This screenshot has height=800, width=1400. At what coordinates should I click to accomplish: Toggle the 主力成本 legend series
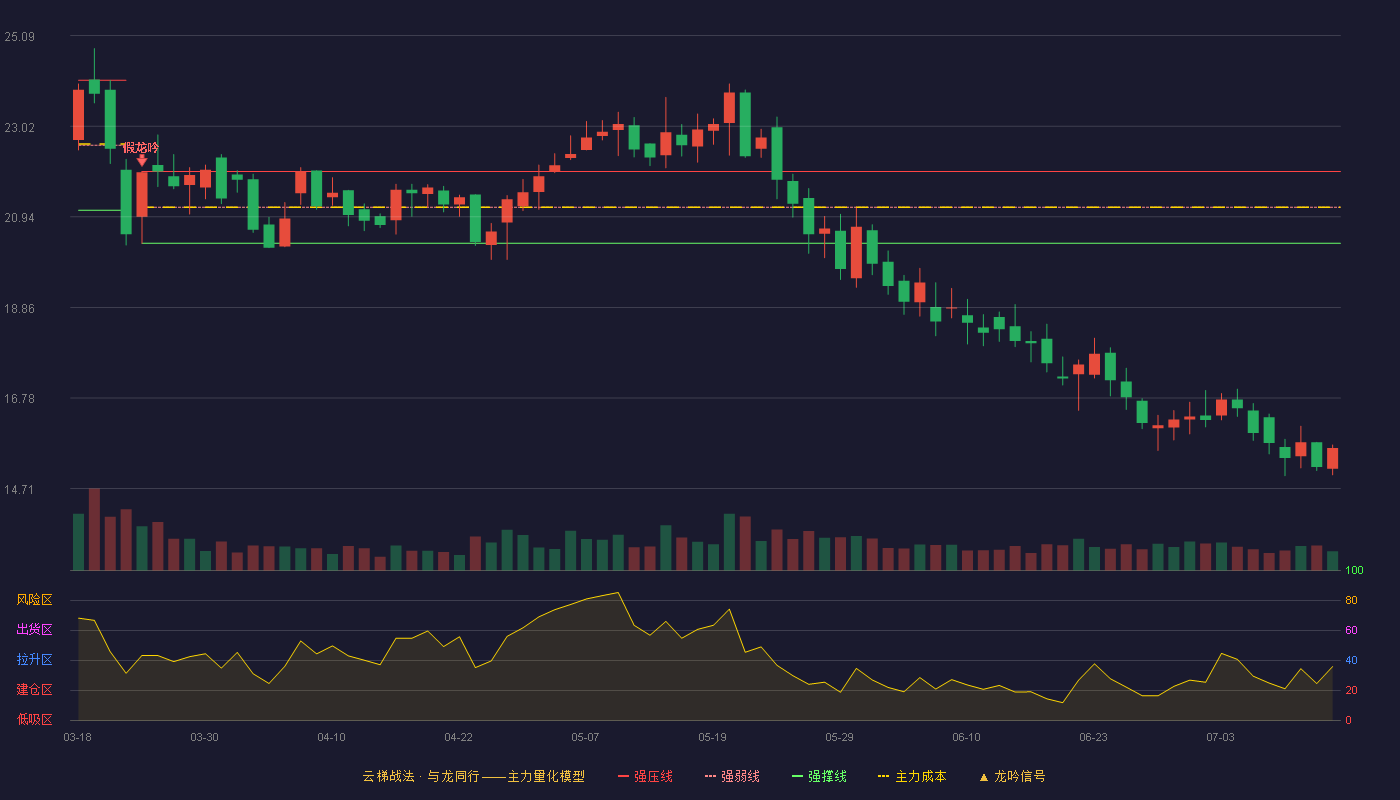click(x=912, y=776)
